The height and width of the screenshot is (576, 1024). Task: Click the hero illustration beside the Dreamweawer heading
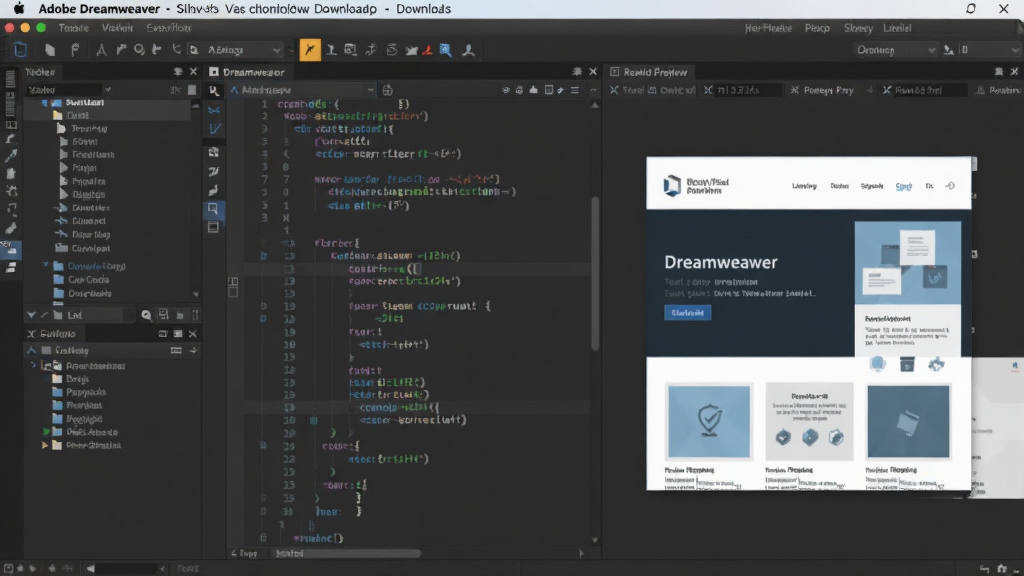[907, 263]
